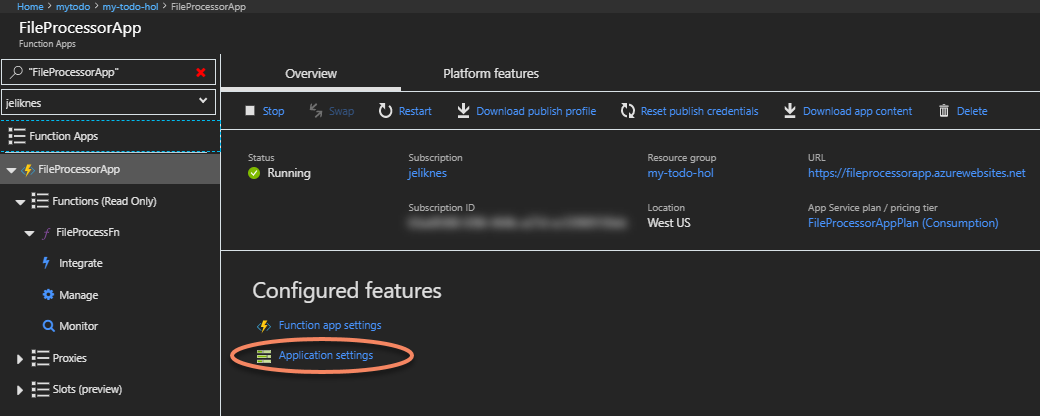This screenshot has height=416, width=1040.
Task: Click the Function Apps list icon
Action: pos(17,136)
